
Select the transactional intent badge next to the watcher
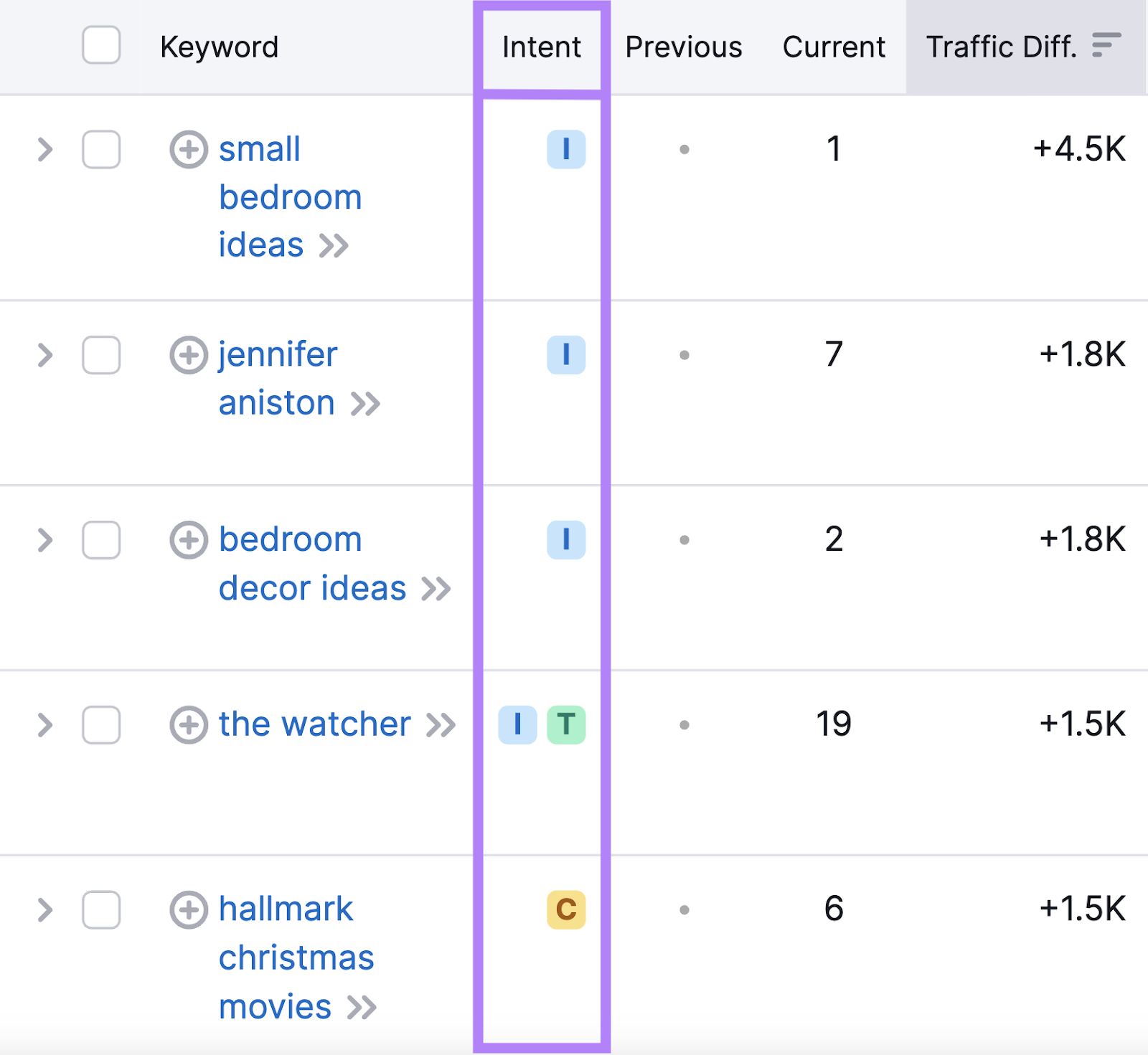(x=566, y=725)
